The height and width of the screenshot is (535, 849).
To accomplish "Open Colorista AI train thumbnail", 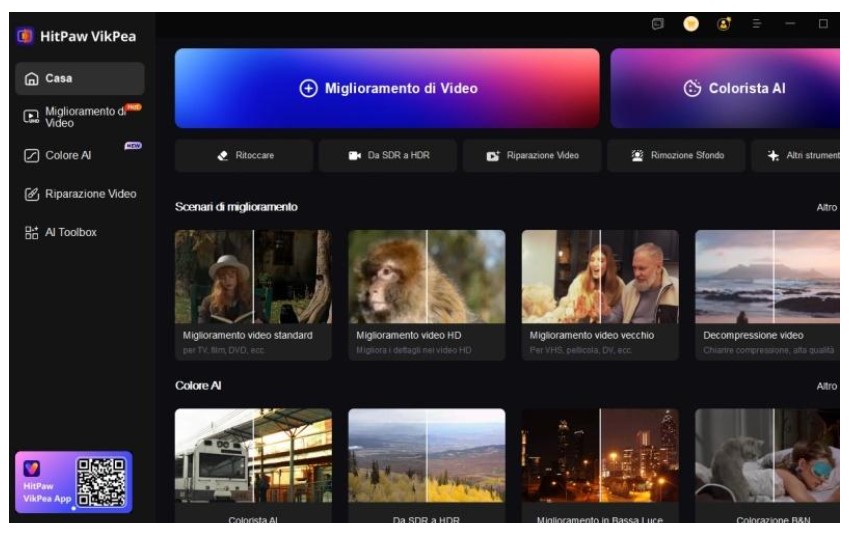I will click(x=253, y=455).
